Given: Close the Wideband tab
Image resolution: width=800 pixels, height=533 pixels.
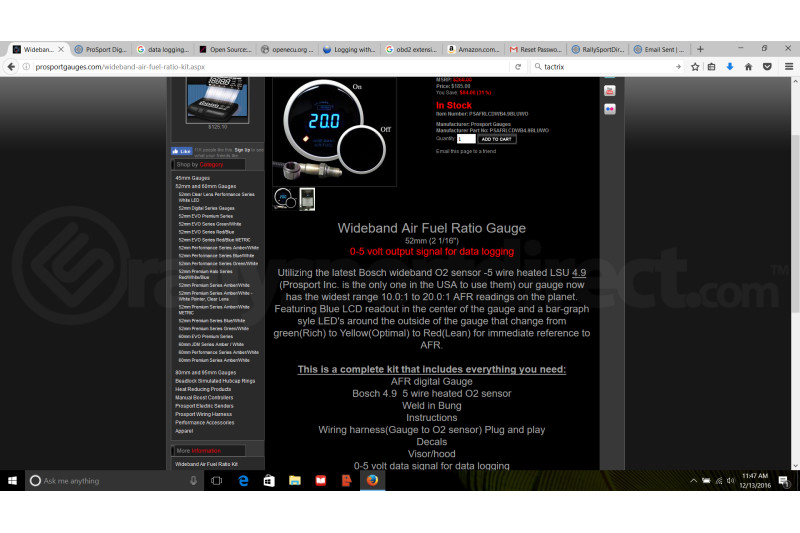Looking at the screenshot, I should point(61,49).
